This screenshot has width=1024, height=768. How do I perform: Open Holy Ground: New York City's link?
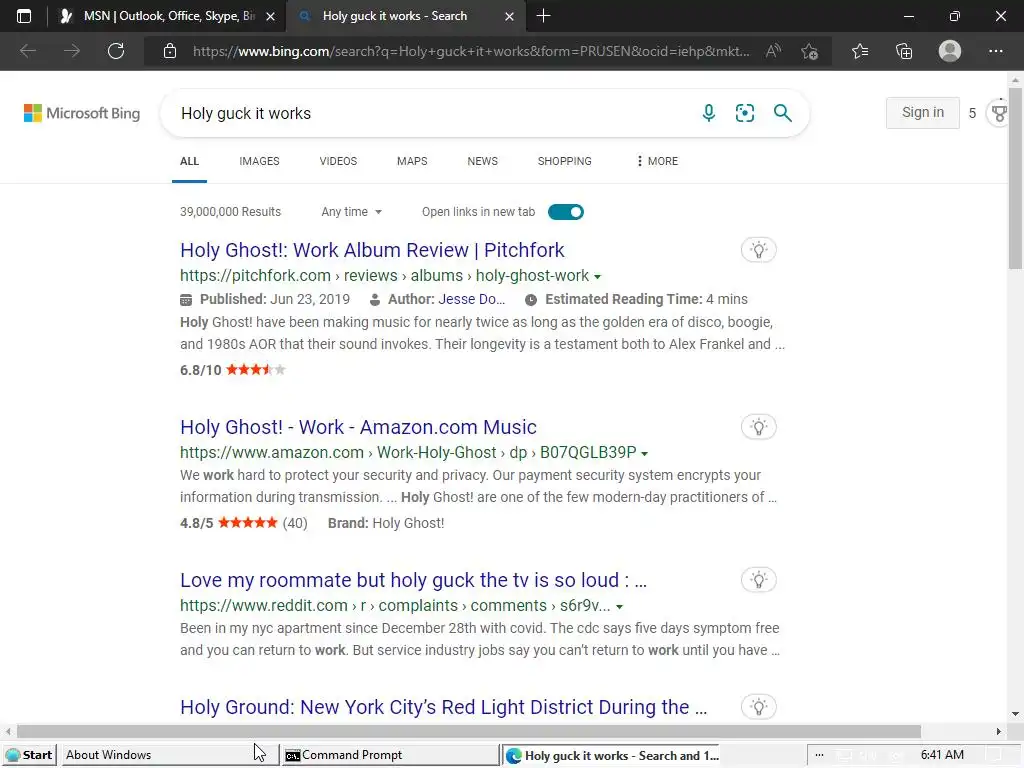pyautogui.click(x=443, y=707)
